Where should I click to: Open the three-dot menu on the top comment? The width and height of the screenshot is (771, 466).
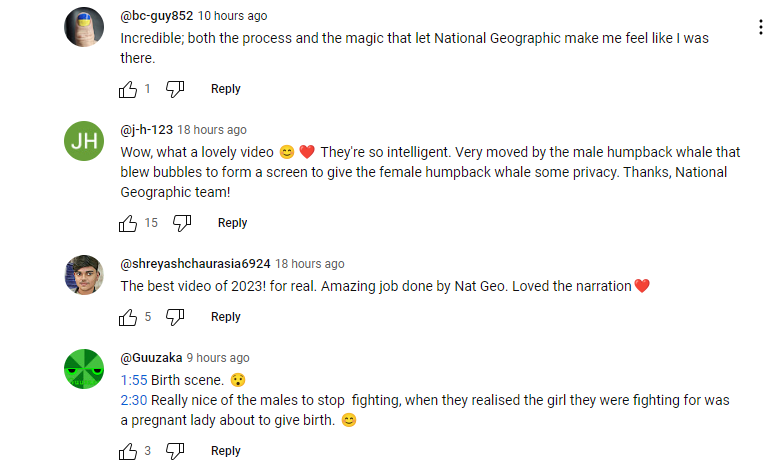pos(761,27)
